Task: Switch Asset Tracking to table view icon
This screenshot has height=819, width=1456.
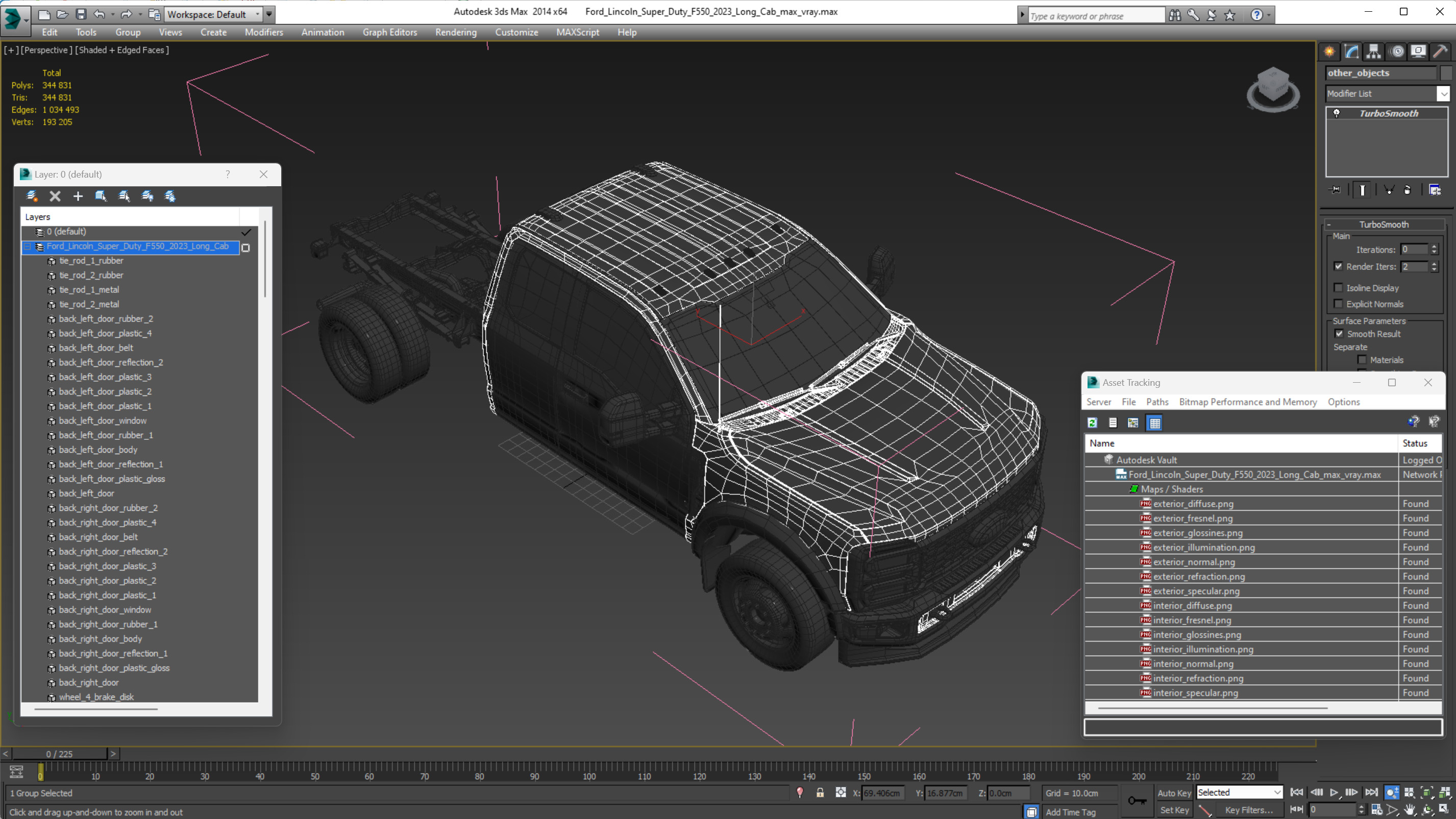Action: pyautogui.click(x=1155, y=423)
